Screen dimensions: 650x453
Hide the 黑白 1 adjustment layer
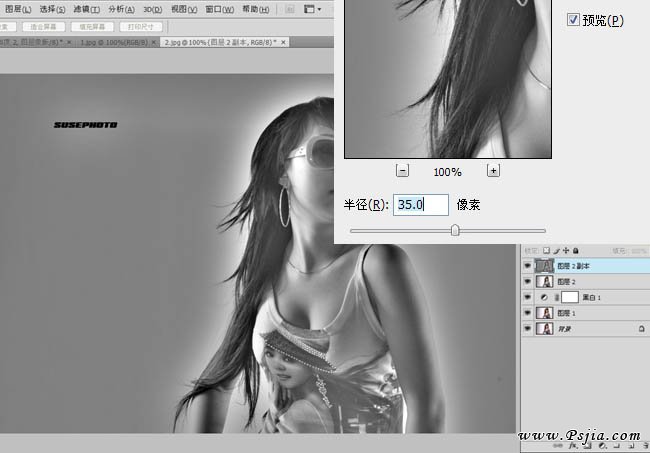[527, 297]
